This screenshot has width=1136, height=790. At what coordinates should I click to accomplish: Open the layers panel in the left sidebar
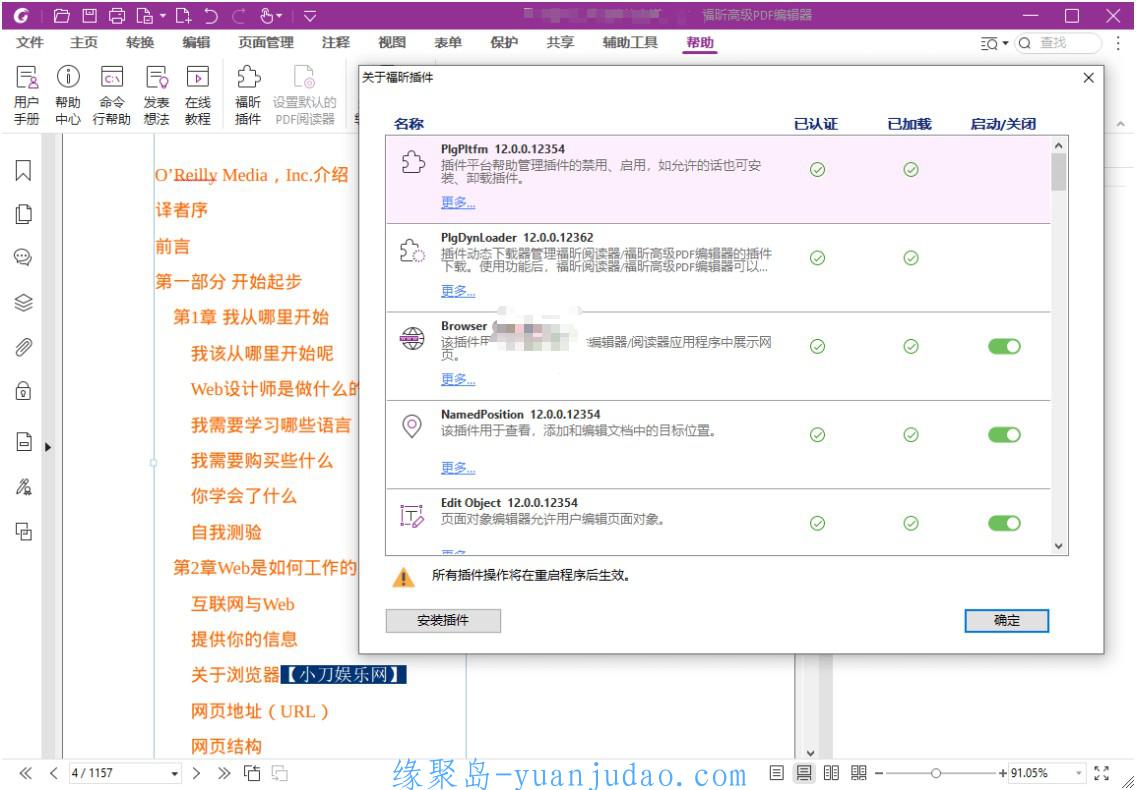23,302
